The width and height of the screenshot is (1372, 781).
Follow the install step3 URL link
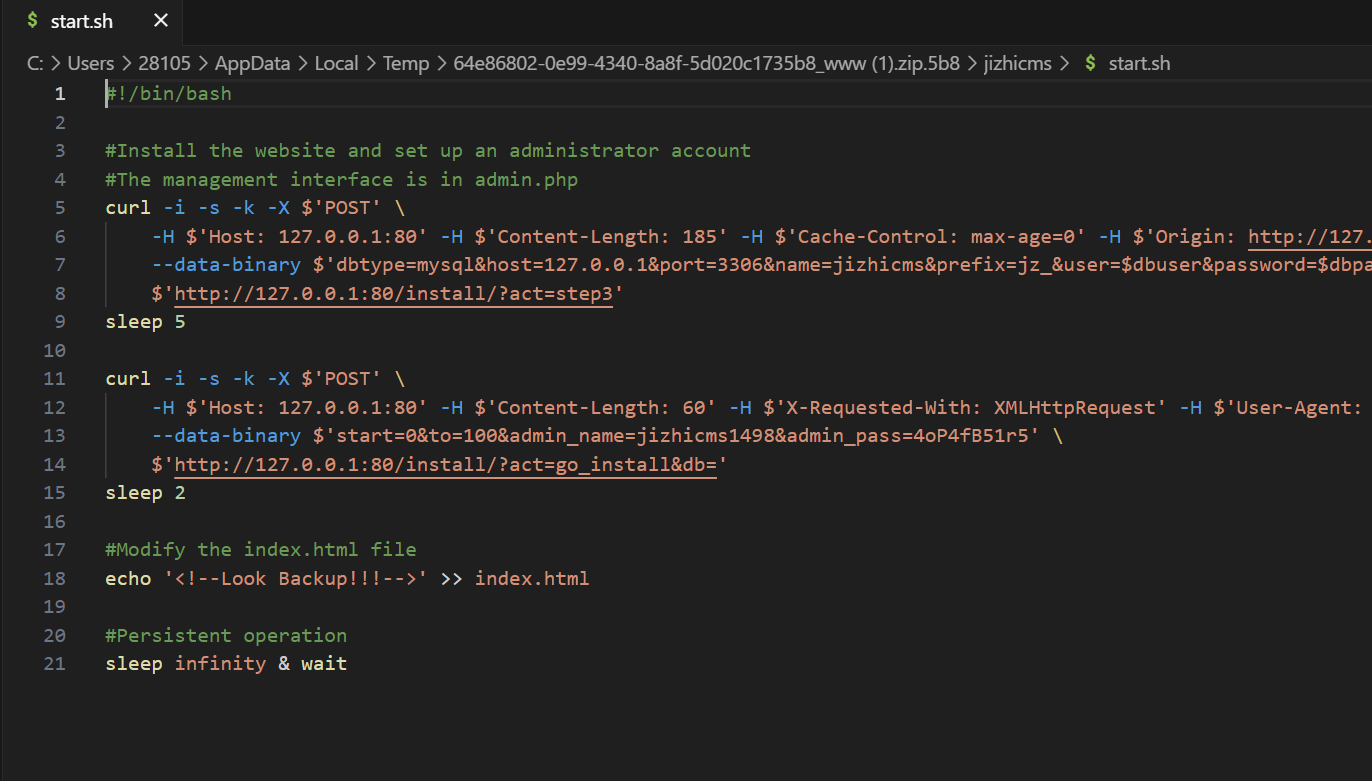[393, 294]
